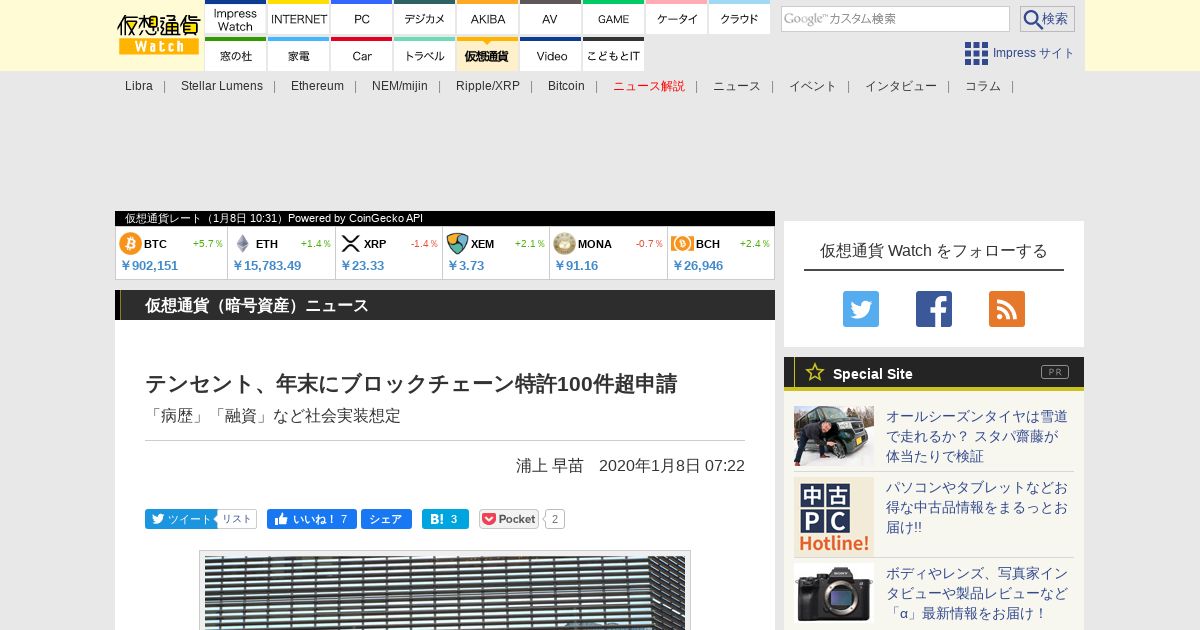1200x630 pixels.
Task: Open the Facebook follow icon
Action: pos(934,309)
